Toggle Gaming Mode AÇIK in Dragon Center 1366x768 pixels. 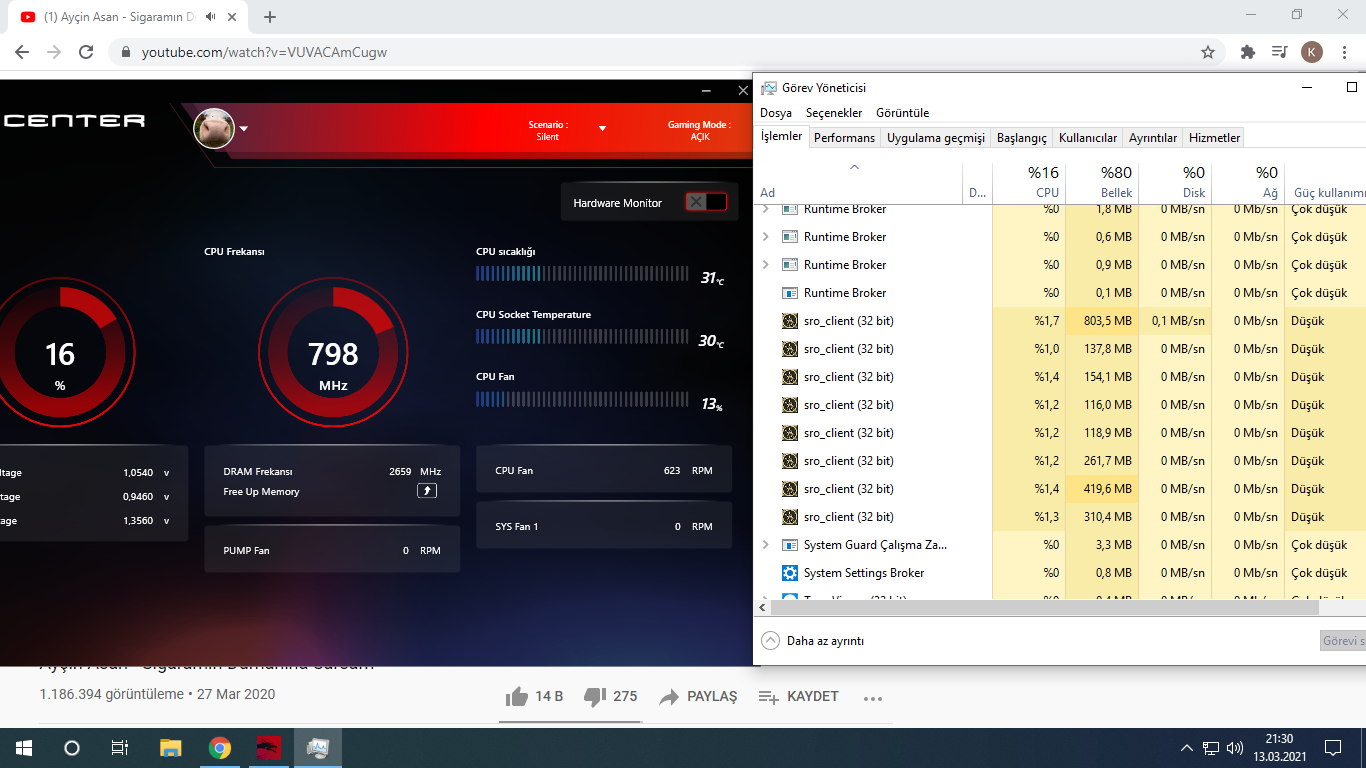699,131
